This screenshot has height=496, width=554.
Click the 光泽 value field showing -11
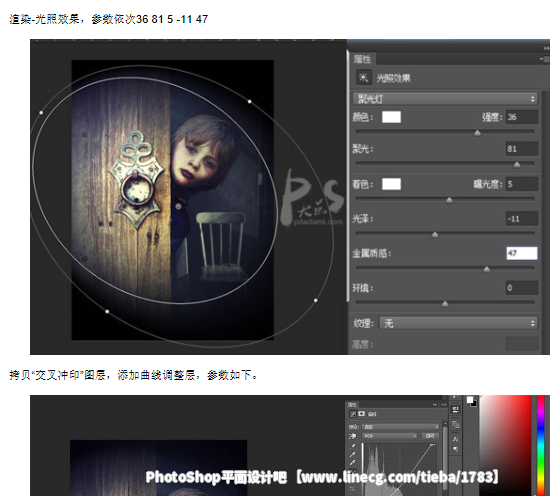[x=521, y=219]
